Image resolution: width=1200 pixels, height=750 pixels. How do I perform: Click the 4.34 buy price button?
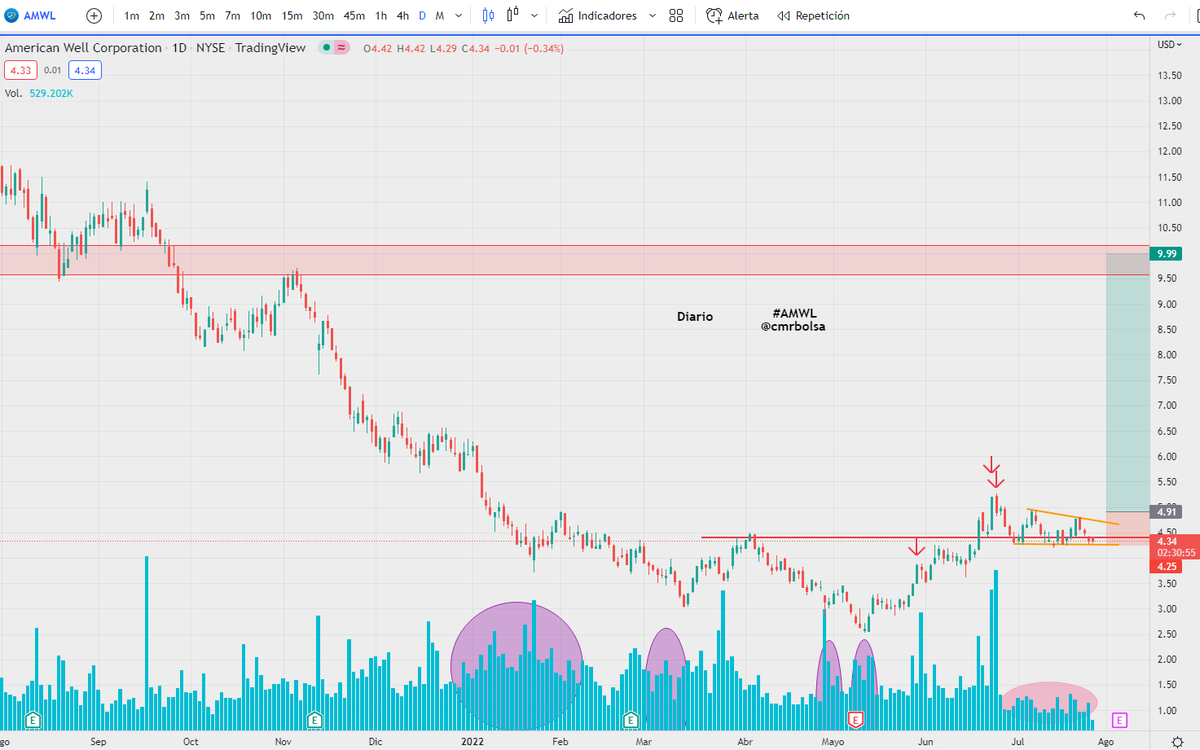tap(85, 70)
